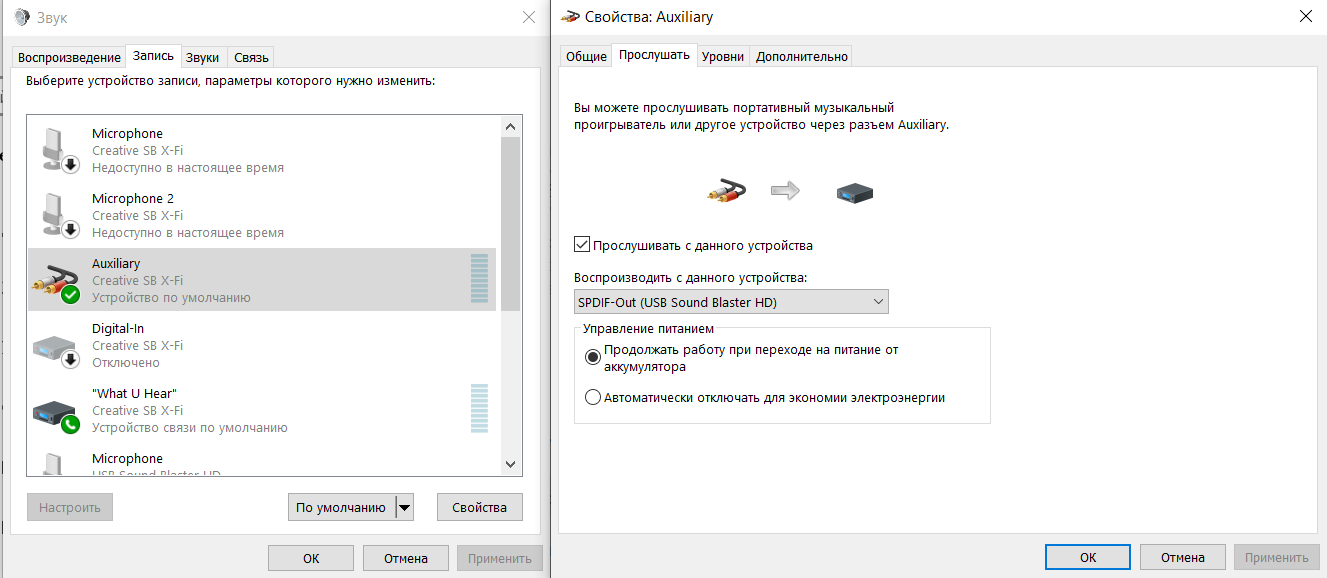1327x578 pixels.
Task: Click Отмена in the Auxiliary properties window
Action: point(1182,557)
